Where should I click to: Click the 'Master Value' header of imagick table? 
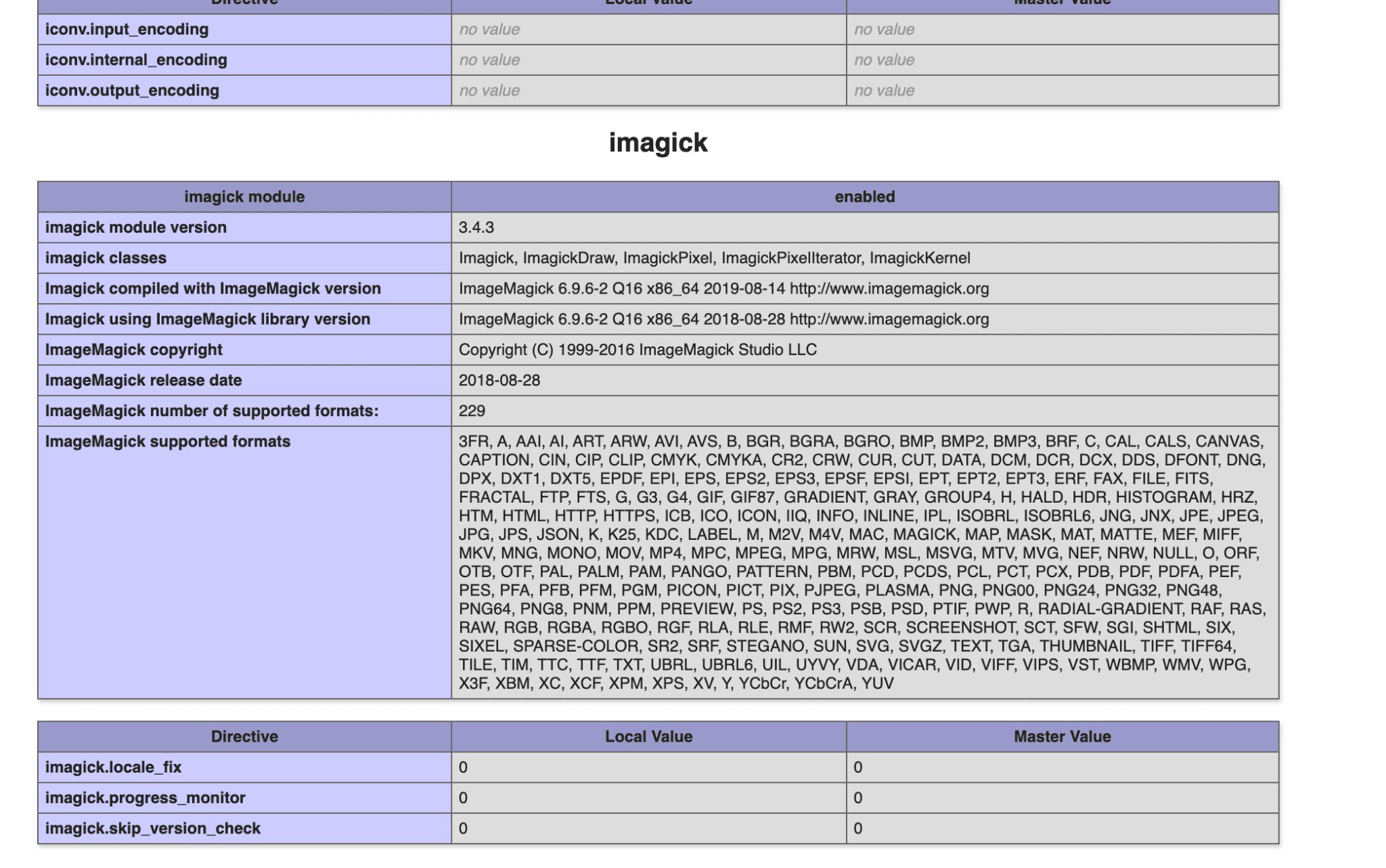pos(1063,736)
